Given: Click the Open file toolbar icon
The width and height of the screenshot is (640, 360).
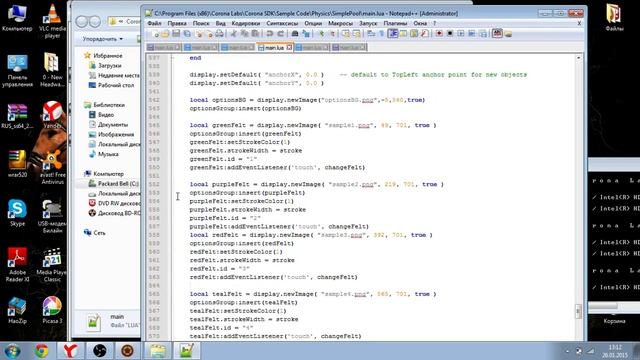Looking at the screenshot, I should (166, 34).
